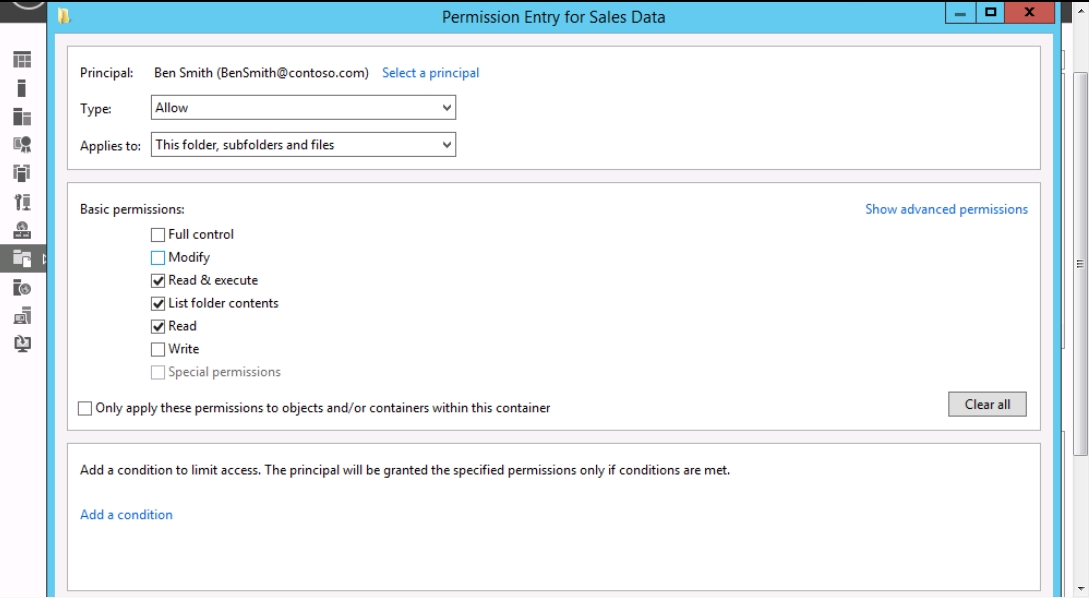Select the Local Server single-tower icon
The height and width of the screenshot is (598, 1089).
click(21, 89)
